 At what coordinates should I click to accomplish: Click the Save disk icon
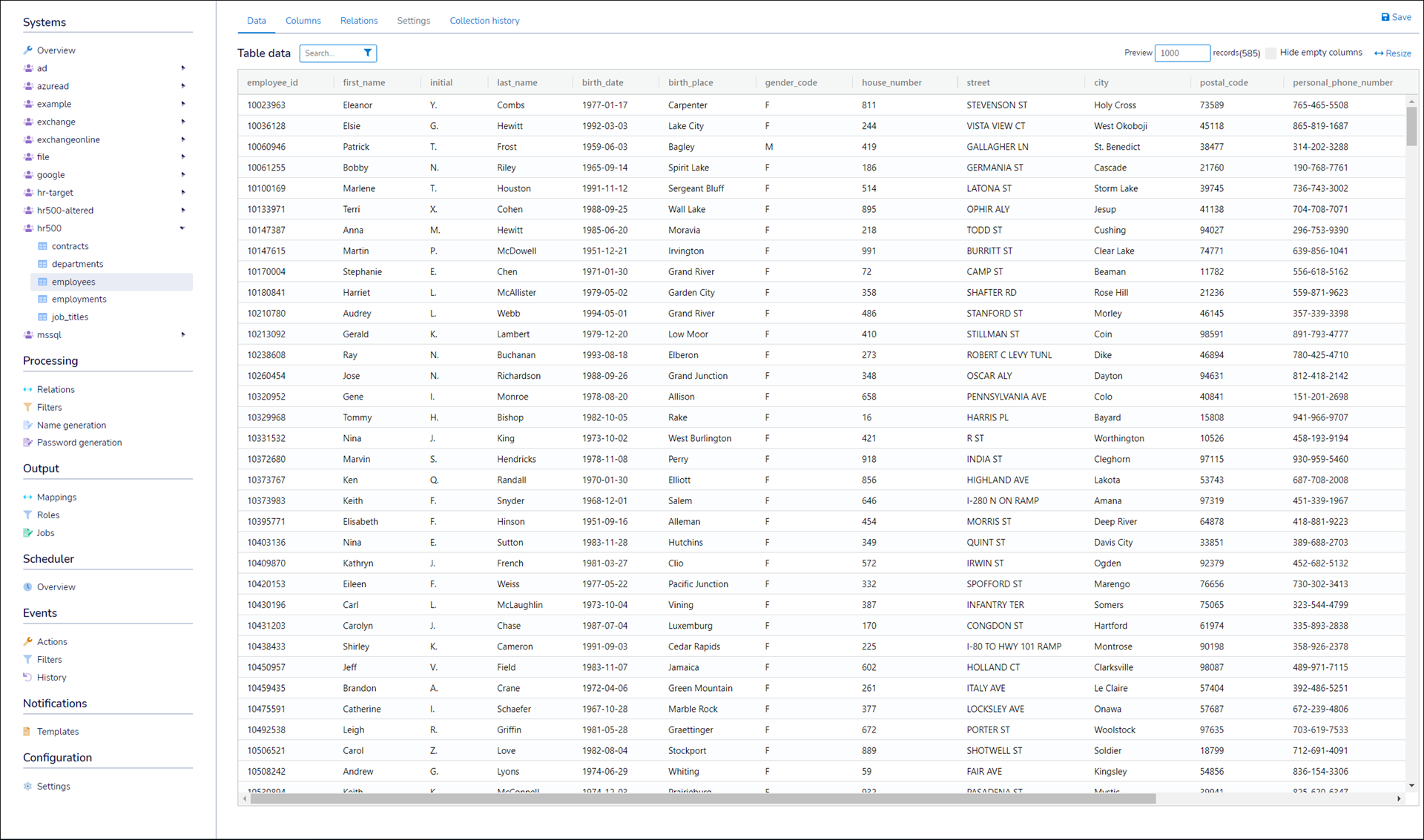(1385, 17)
